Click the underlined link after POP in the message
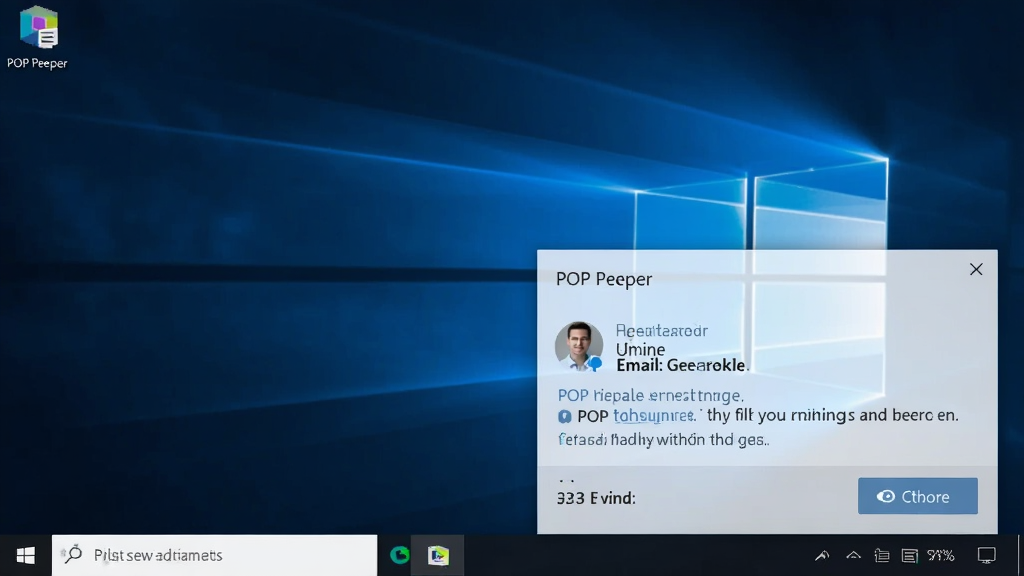Viewport: 1024px width, 576px height. coord(654,415)
